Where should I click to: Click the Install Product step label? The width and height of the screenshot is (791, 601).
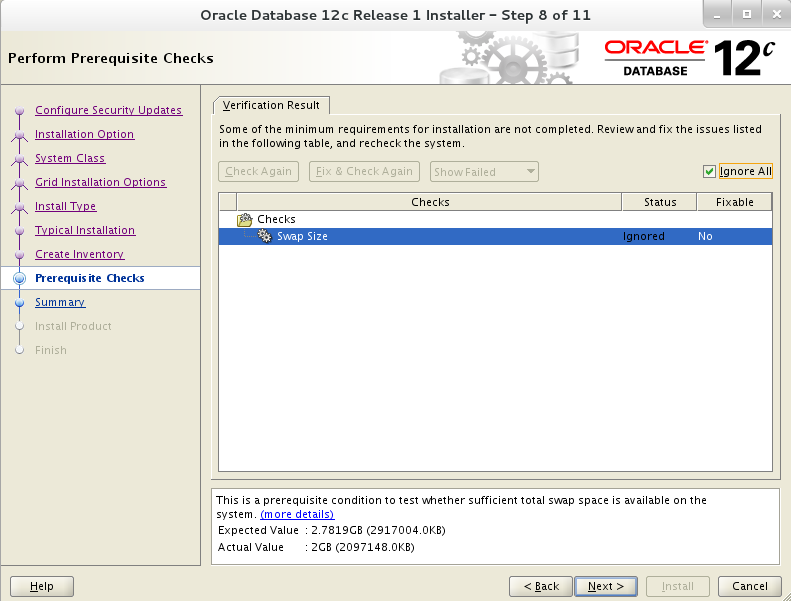pyautogui.click(x=73, y=326)
